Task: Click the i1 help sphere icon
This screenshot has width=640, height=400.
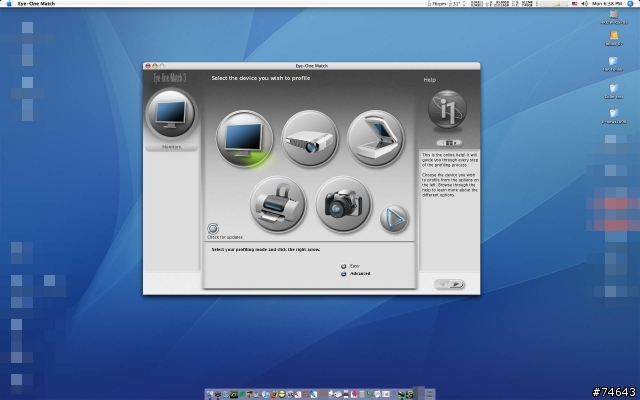Action: (x=447, y=109)
